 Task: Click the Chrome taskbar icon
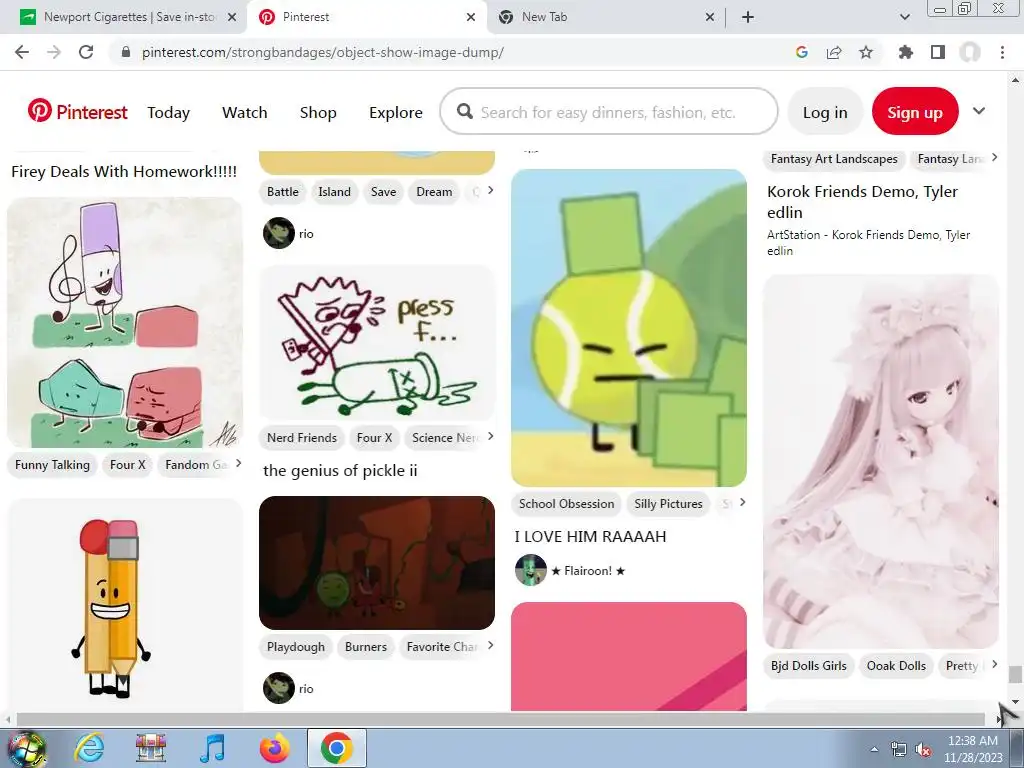click(336, 748)
